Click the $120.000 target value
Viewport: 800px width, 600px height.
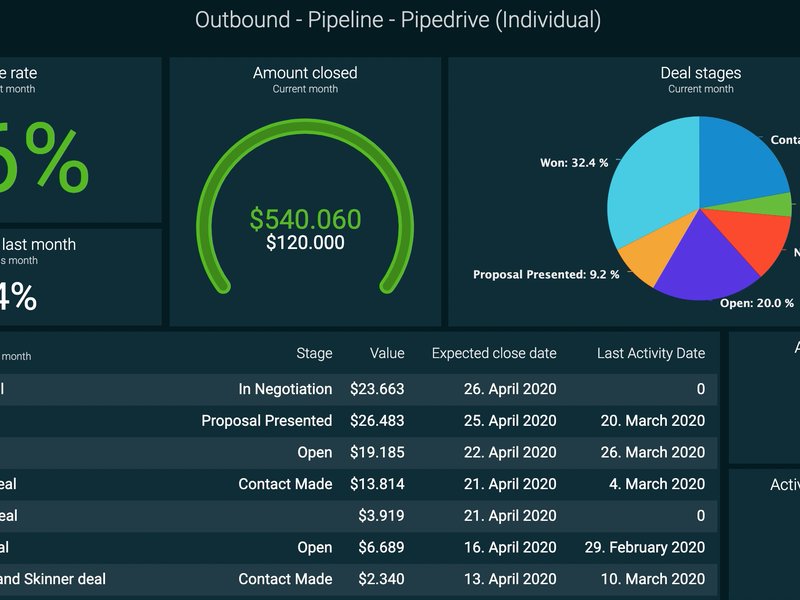[x=305, y=242]
